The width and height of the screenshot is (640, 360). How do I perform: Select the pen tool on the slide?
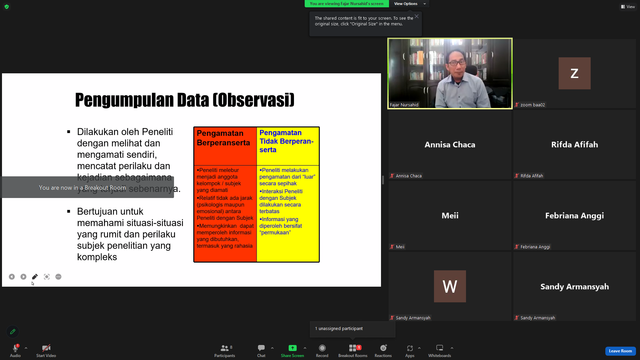pyautogui.click(x=35, y=277)
